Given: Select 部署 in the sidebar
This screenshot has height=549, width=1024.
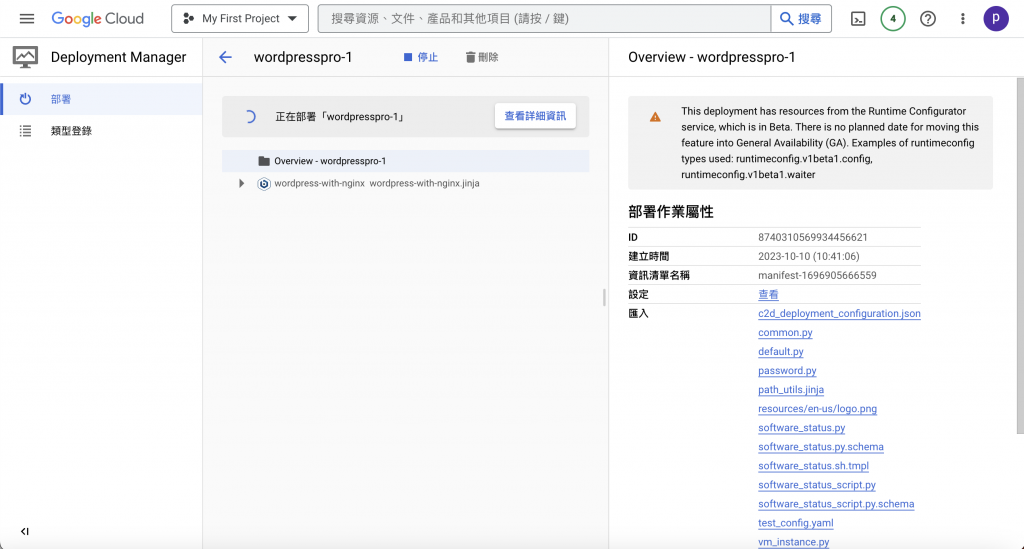Looking at the screenshot, I should coord(101,99).
